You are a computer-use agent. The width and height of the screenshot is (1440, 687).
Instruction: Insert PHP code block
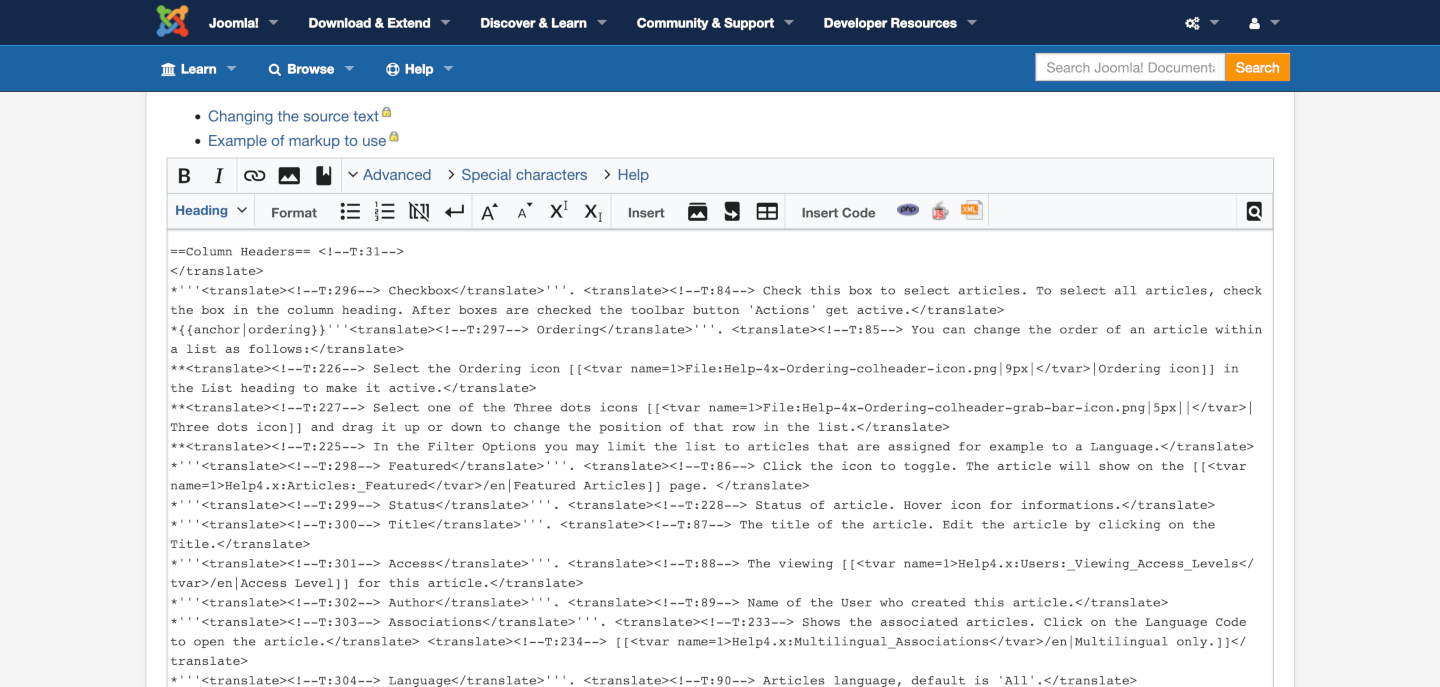(908, 210)
